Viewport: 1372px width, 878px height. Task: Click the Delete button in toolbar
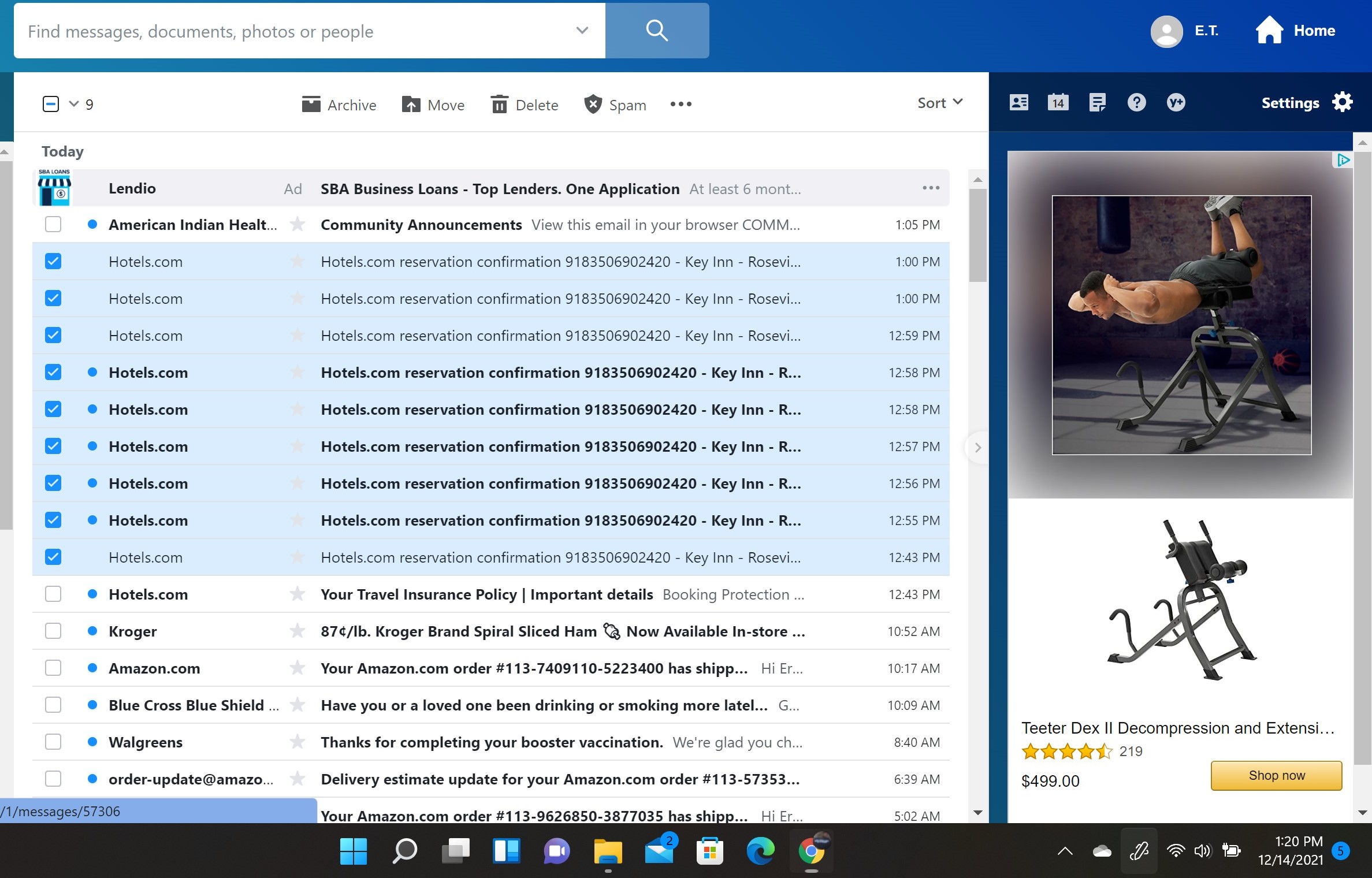coord(525,105)
